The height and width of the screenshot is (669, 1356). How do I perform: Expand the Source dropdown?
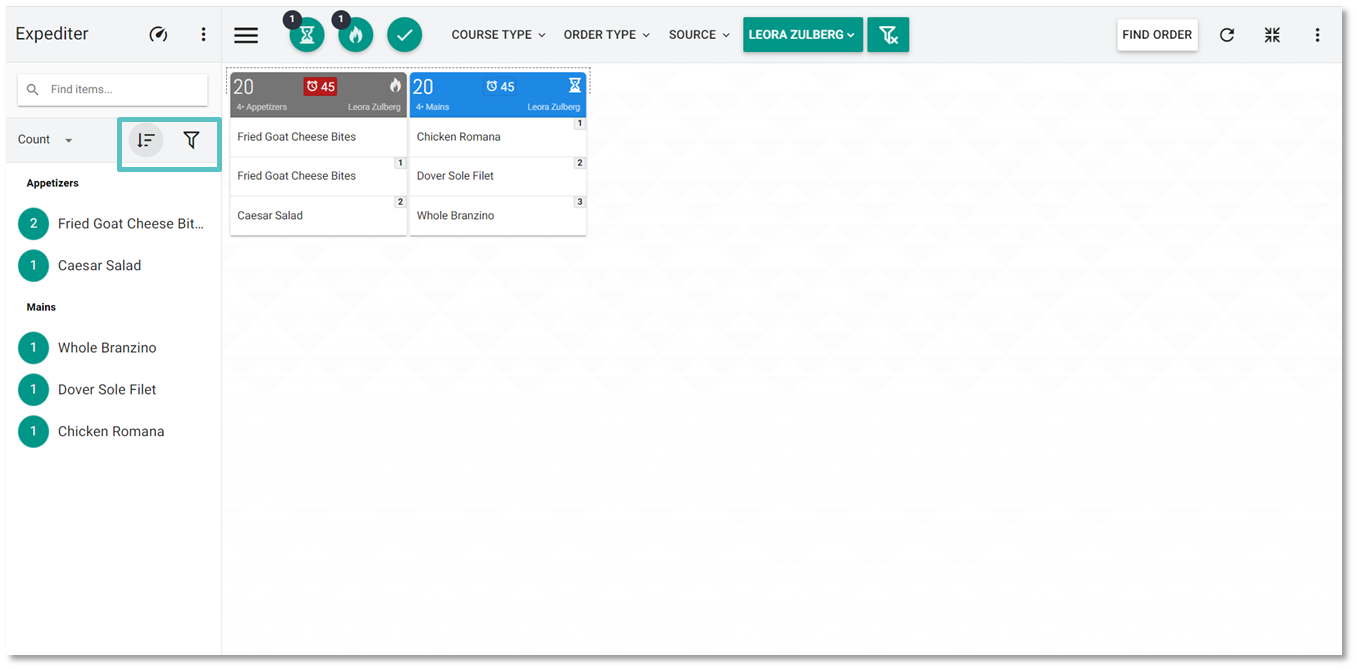tap(699, 35)
